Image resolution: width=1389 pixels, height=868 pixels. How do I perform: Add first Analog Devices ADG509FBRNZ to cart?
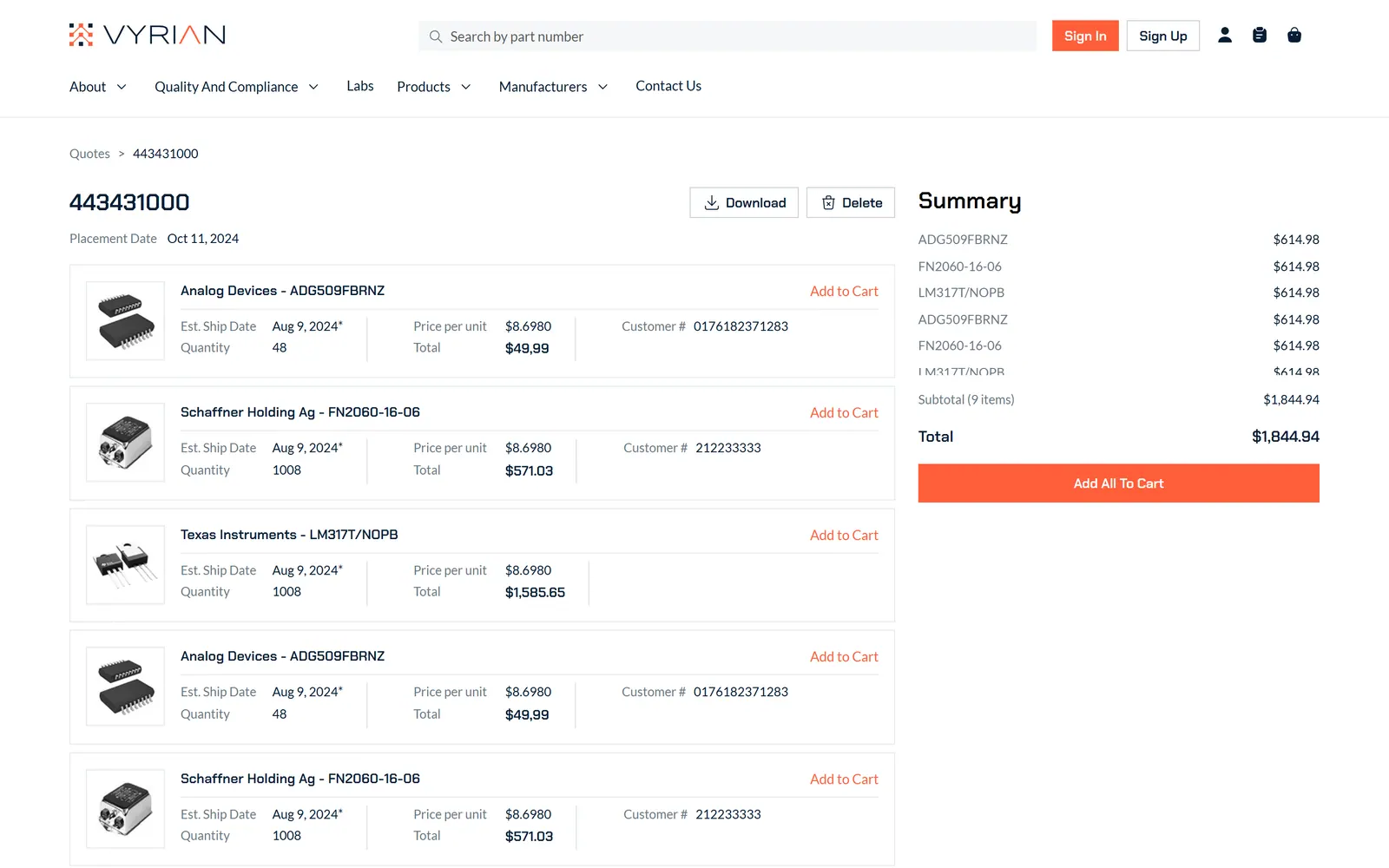point(844,292)
